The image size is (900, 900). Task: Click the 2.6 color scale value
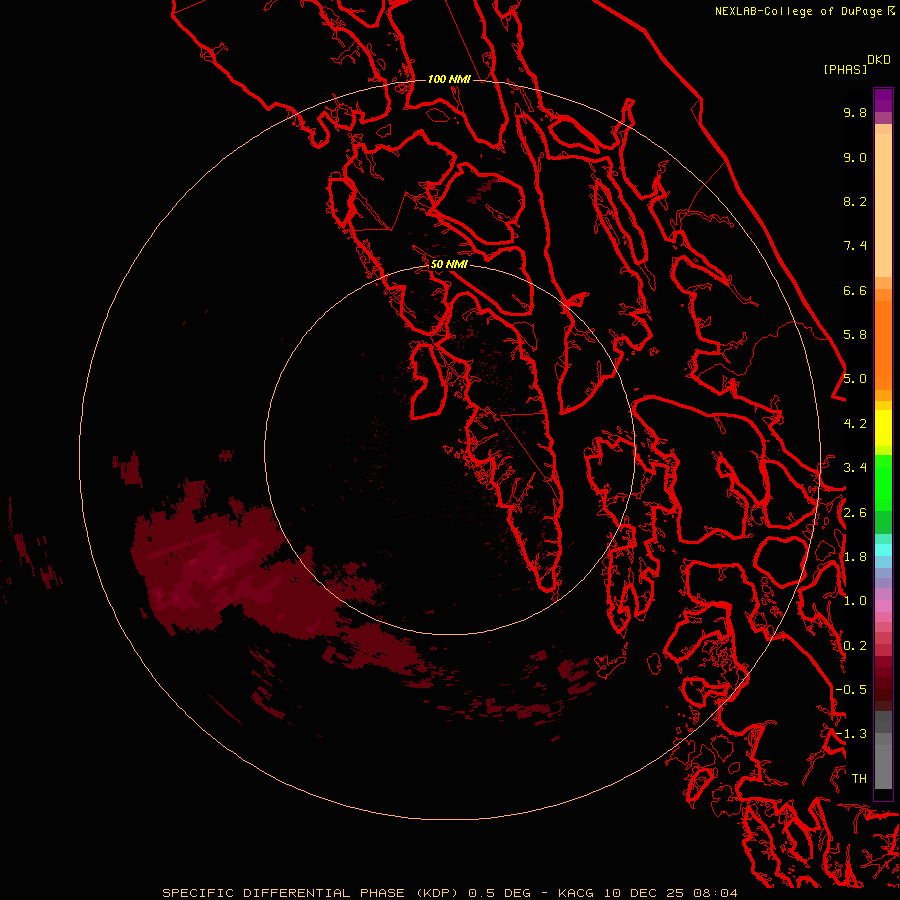coord(855,513)
